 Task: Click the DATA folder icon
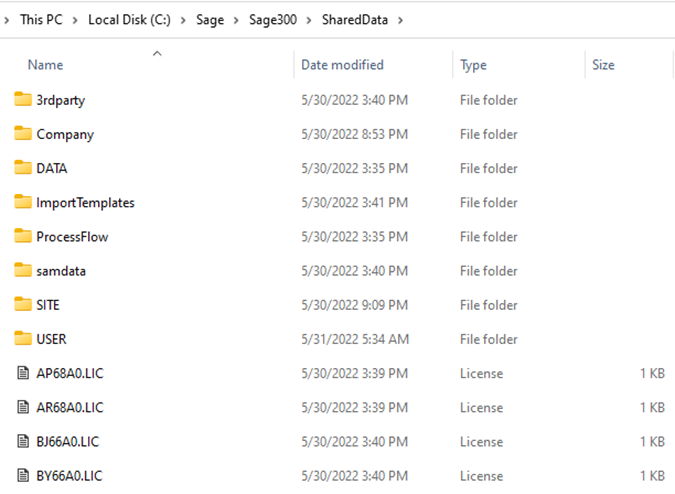coord(24,168)
